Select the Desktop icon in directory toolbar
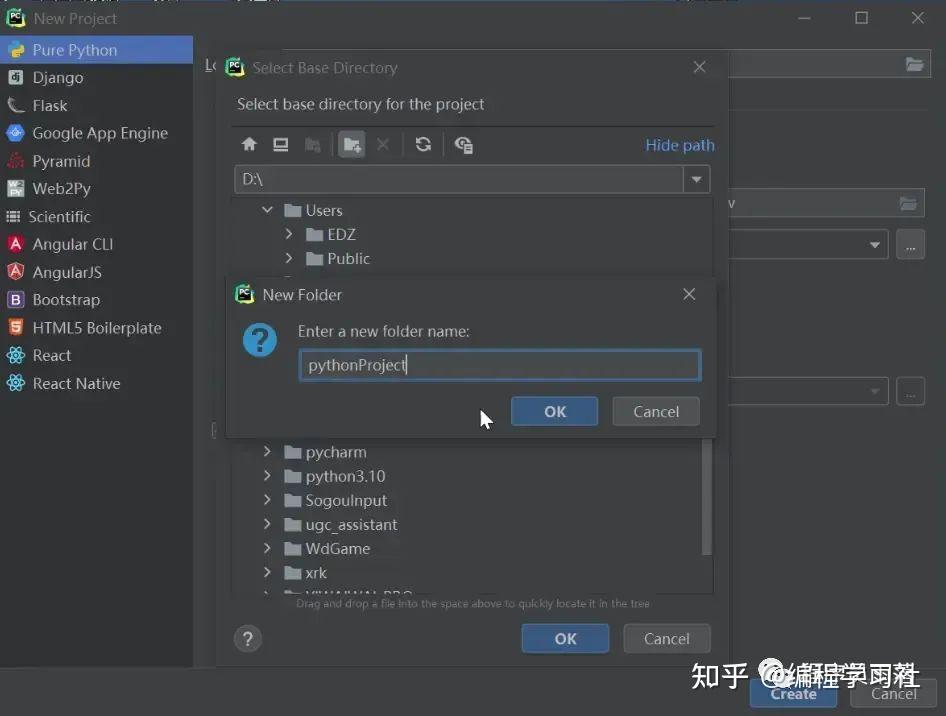Screen dimensions: 946x716 pyautogui.click(x=281, y=144)
